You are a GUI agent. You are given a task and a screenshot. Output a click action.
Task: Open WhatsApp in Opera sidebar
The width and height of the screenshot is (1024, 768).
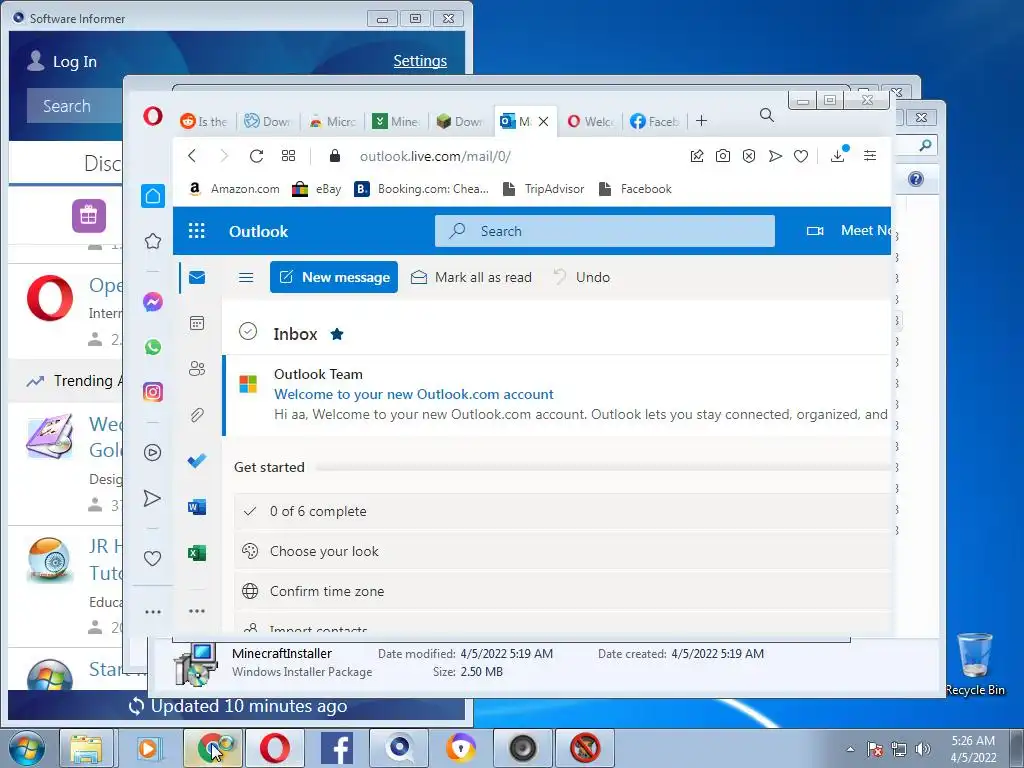pyautogui.click(x=153, y=347)
